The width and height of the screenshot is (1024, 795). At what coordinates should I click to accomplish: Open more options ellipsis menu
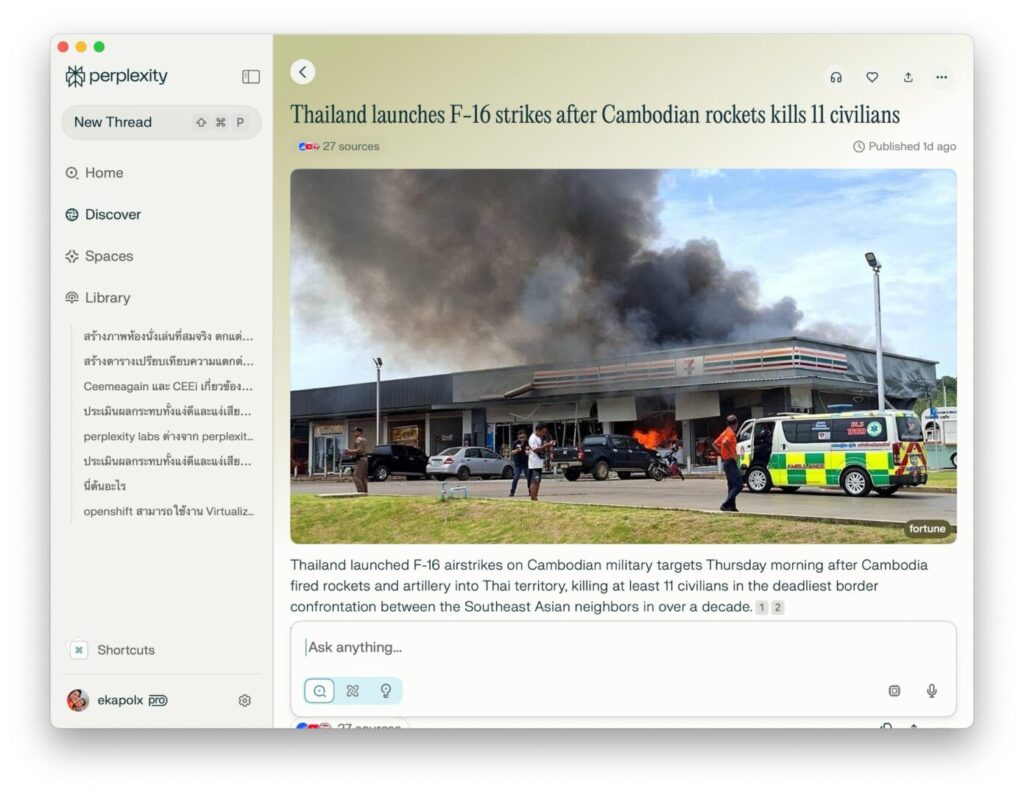[941, 78]
